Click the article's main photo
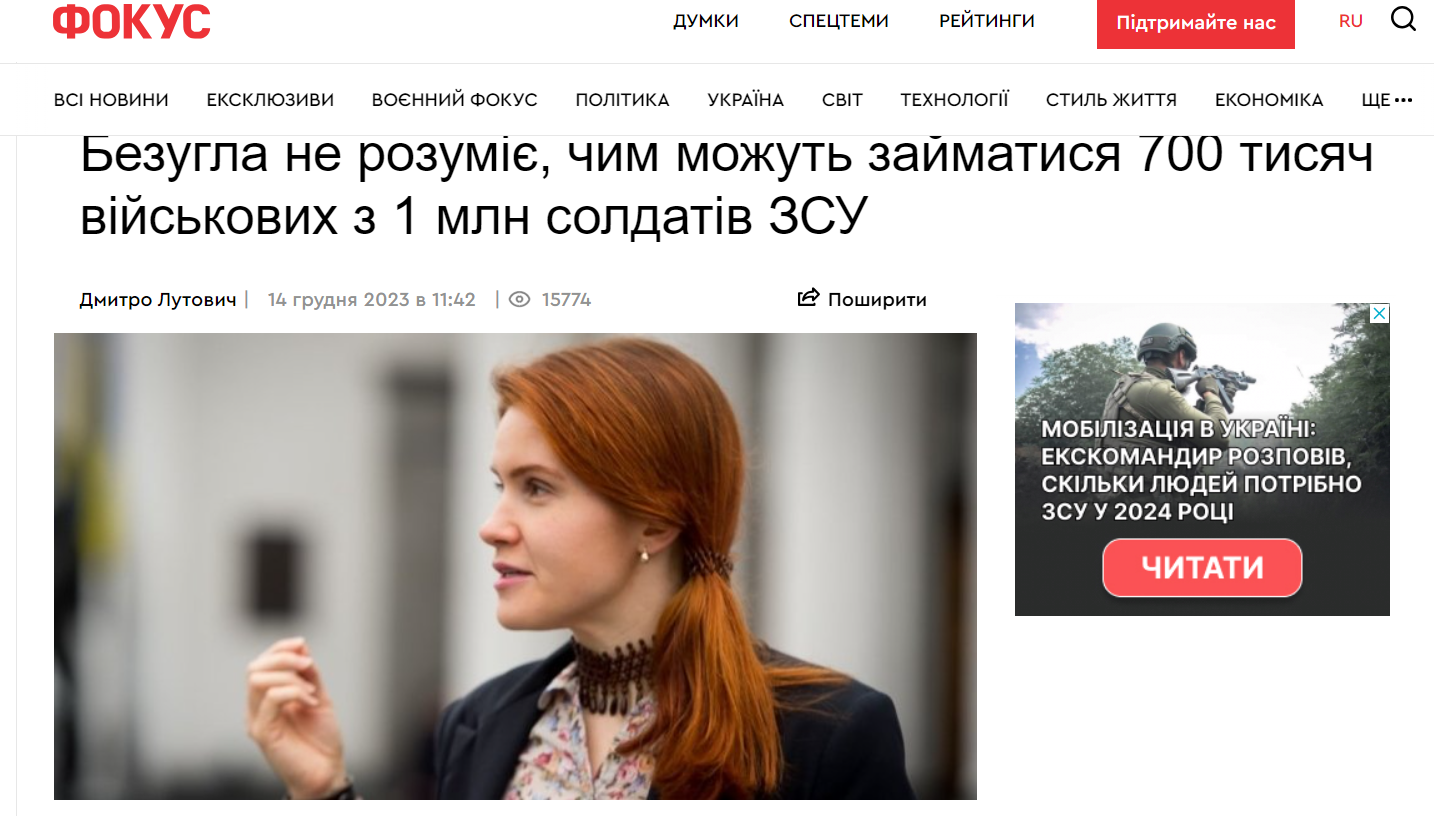 click(x=515, y=566)
